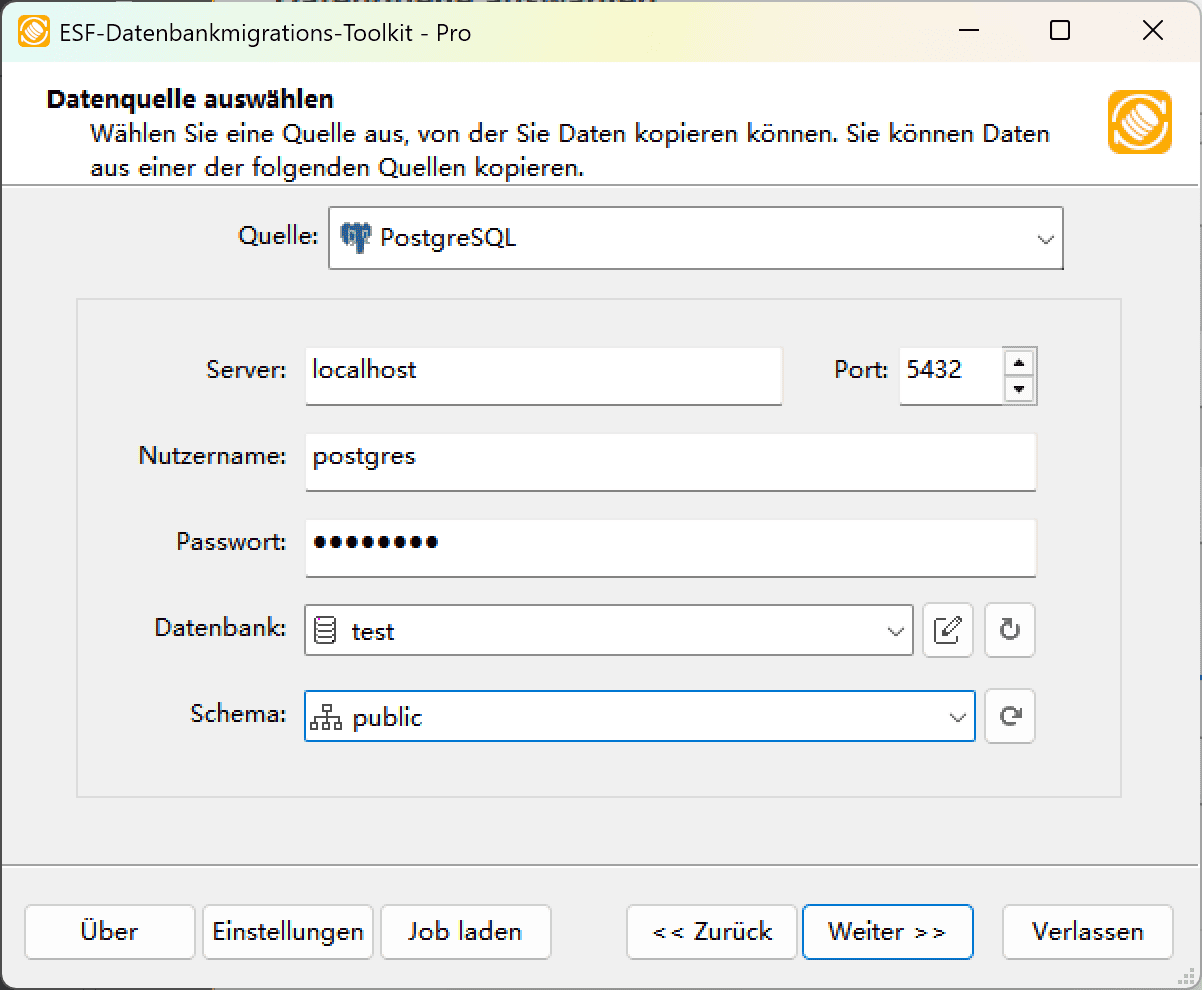Click the schema hierarchy icon beside "public"

click(324, 716)
